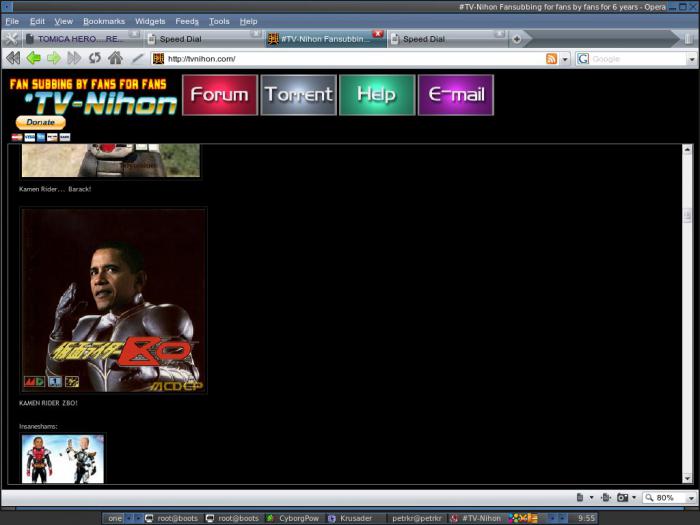Go forward with green right arrow

click(x=54, y=58)
